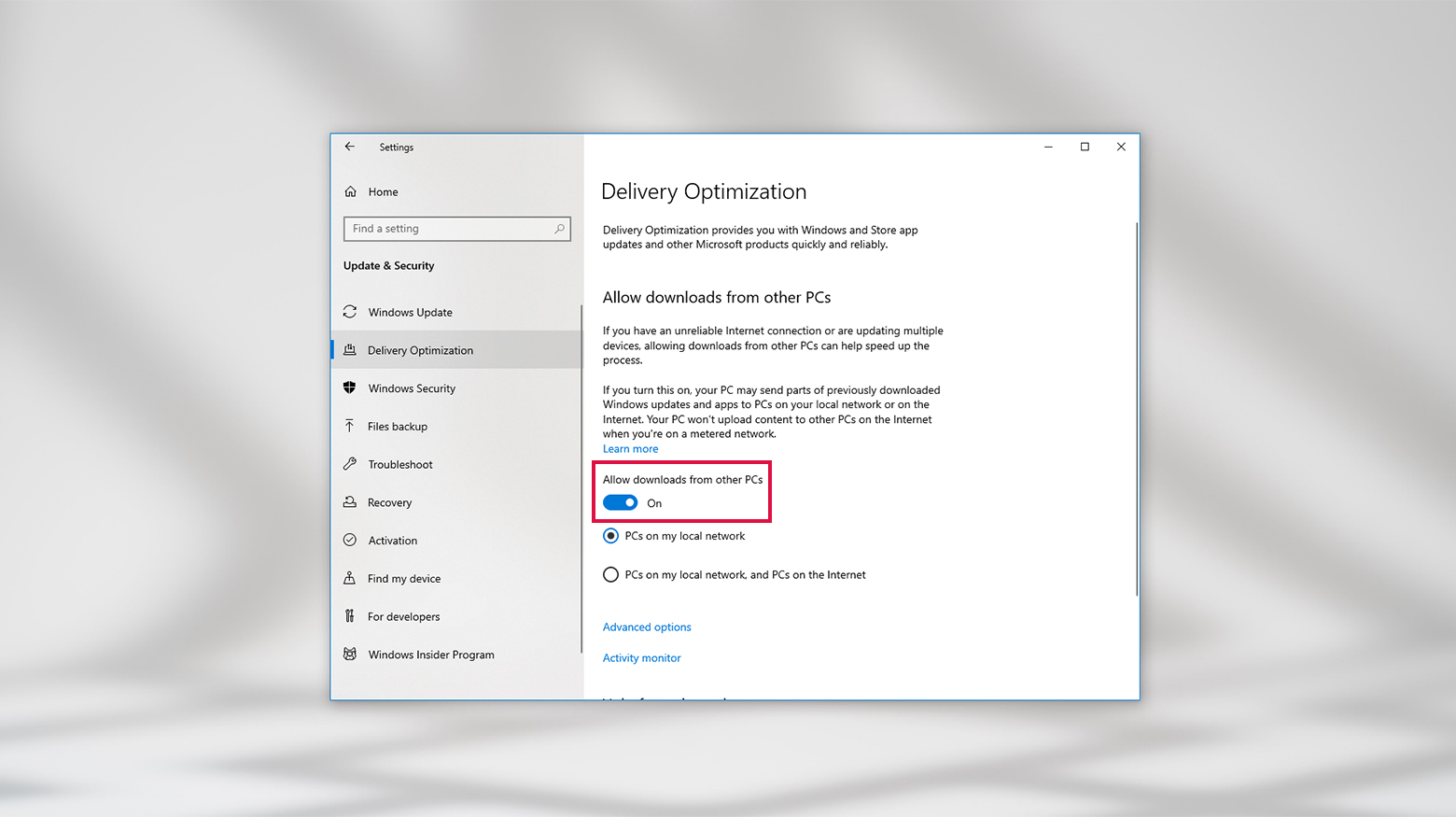Select PCs on my local network option

point(610,535)
